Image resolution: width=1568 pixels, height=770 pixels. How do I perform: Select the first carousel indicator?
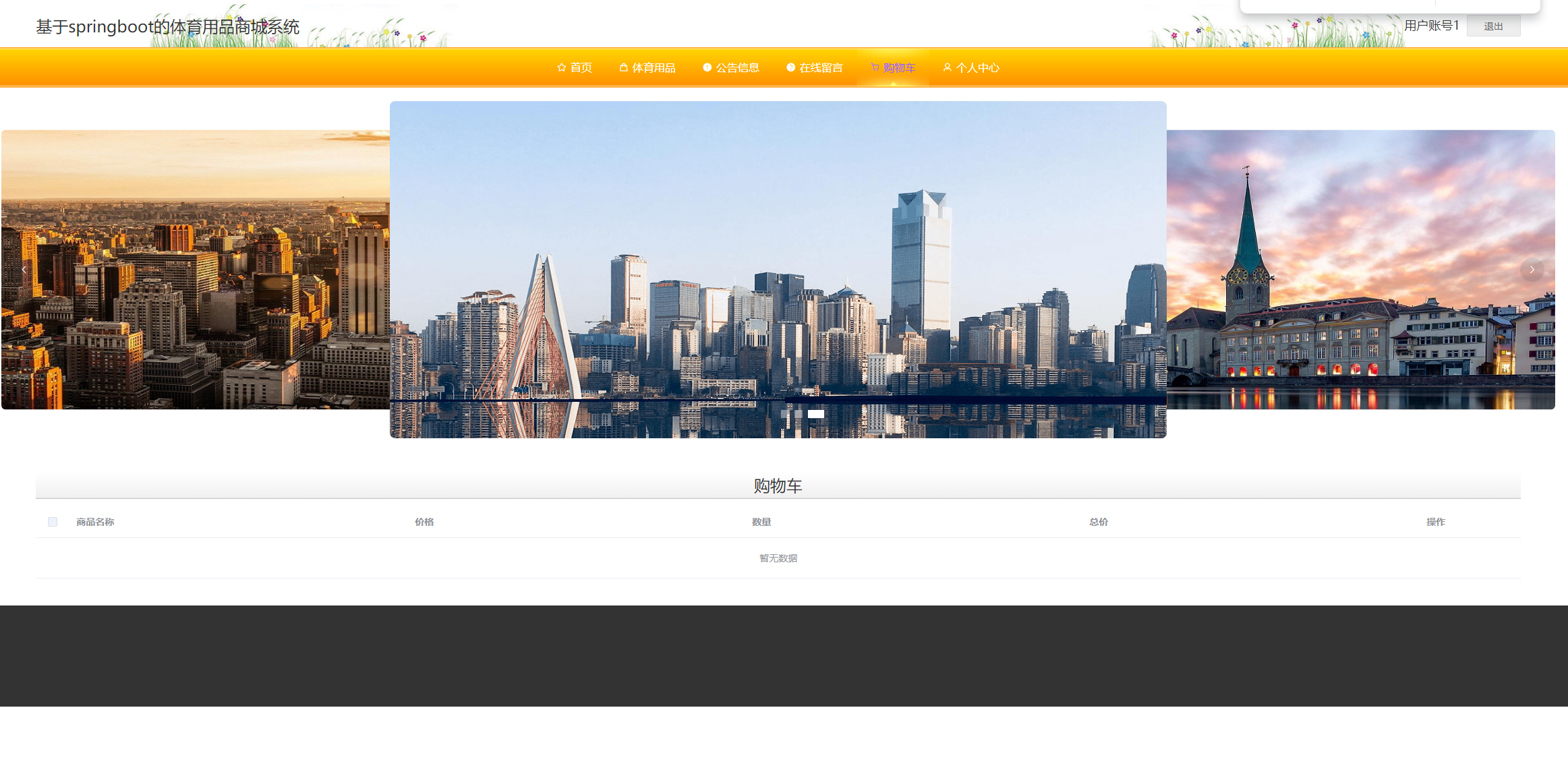pyautogui.click(x=784, y=413)
